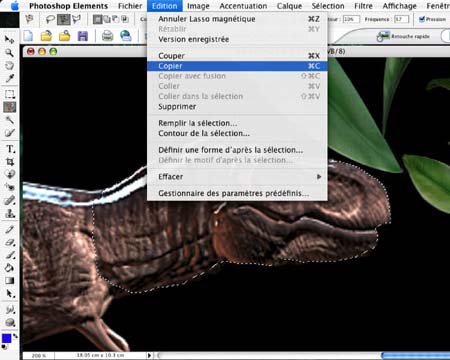Select the Eyedropper tool

pos(10,78)
